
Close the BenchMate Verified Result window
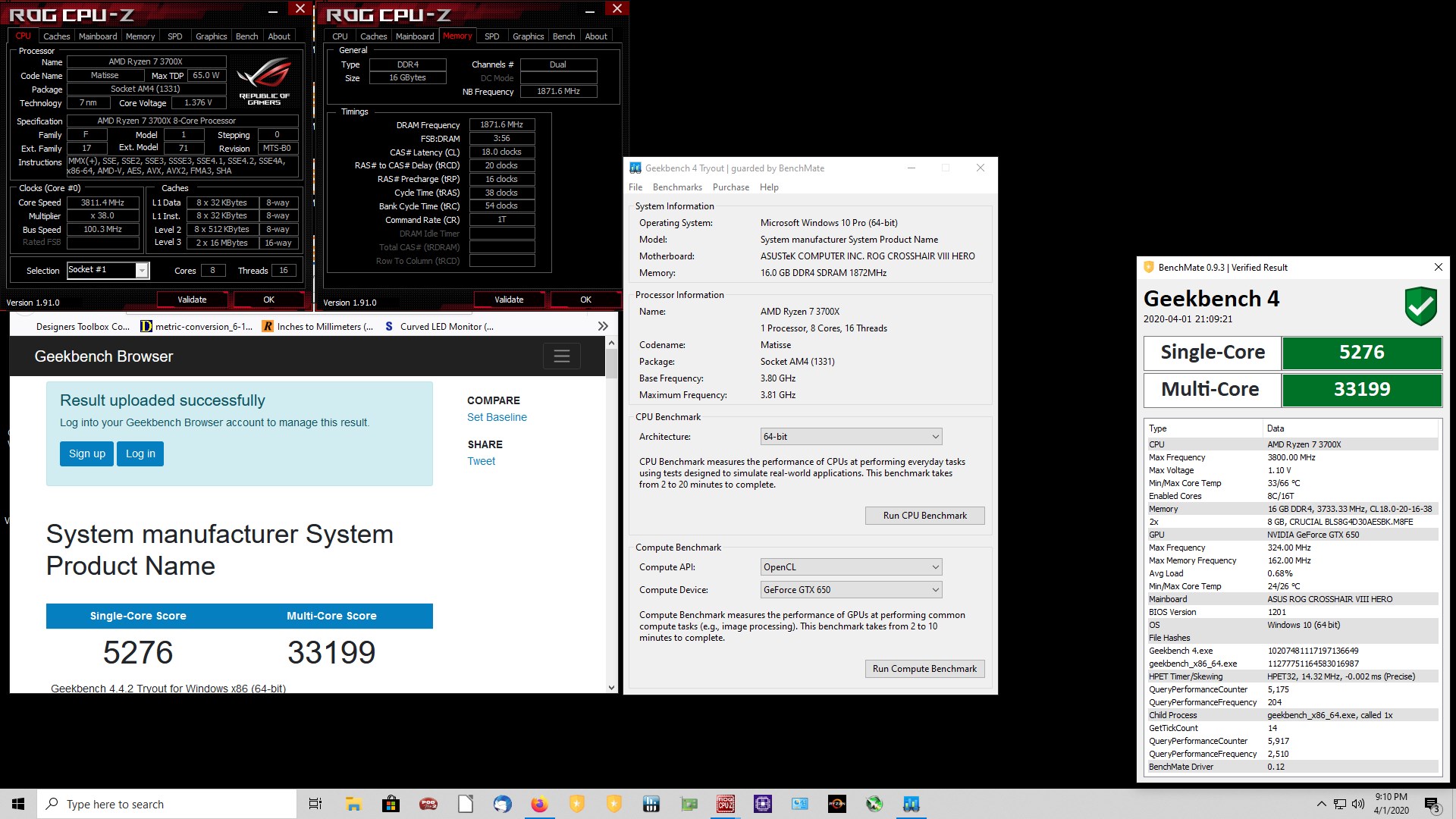(x=1439, y=267)
